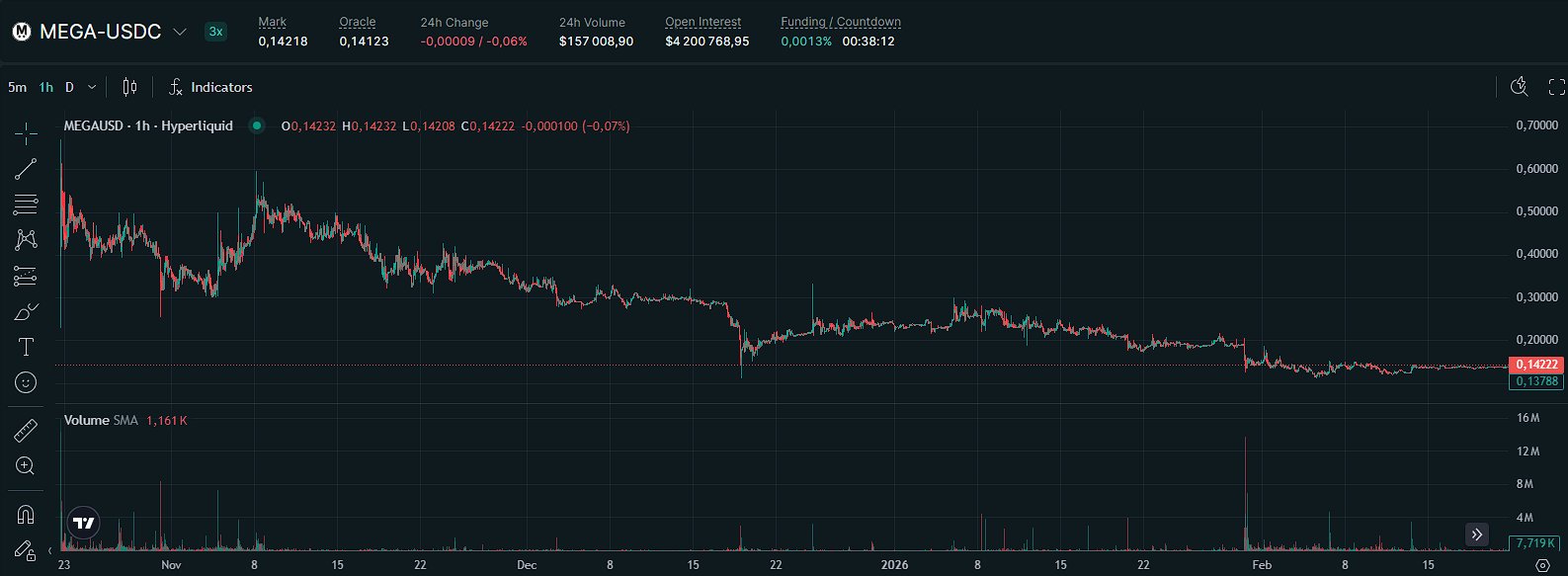1568x576 pixels.
Task: Click the Funding / Countdown label
Action: pos(841,22)
